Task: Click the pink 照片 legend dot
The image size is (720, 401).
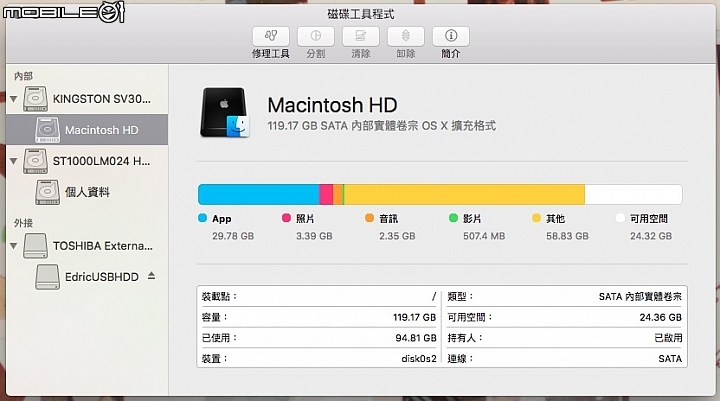Action: (286, 218)
